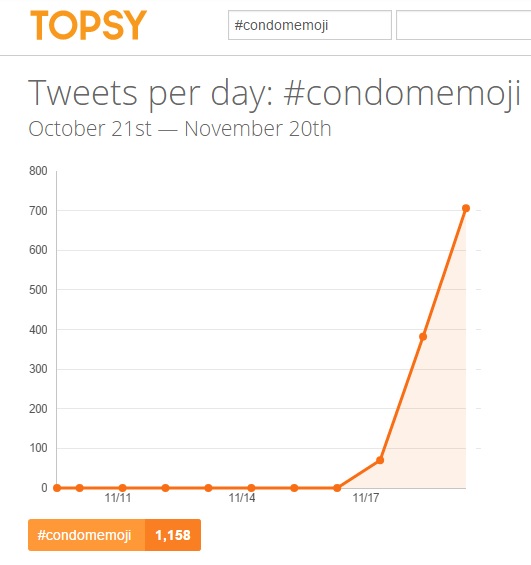Screen dimensions: 531x565
Task: Click the data point just below 400
Action: [x=423, y=337]
